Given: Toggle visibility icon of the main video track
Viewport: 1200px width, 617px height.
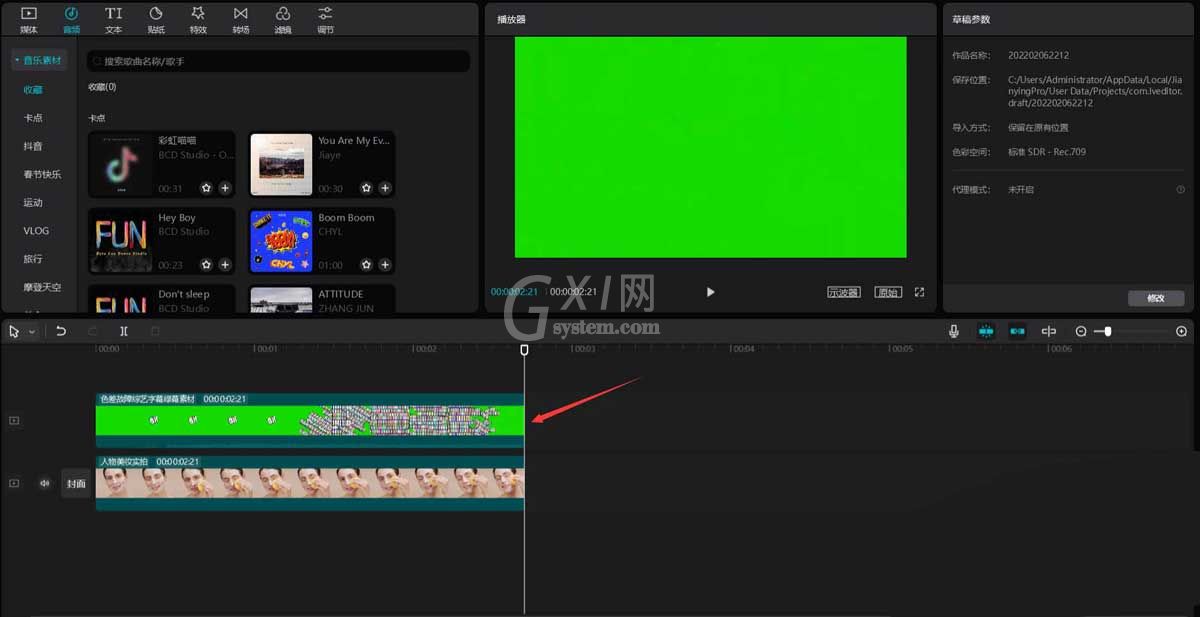Looking at the screenshot, I should point(14,483).
